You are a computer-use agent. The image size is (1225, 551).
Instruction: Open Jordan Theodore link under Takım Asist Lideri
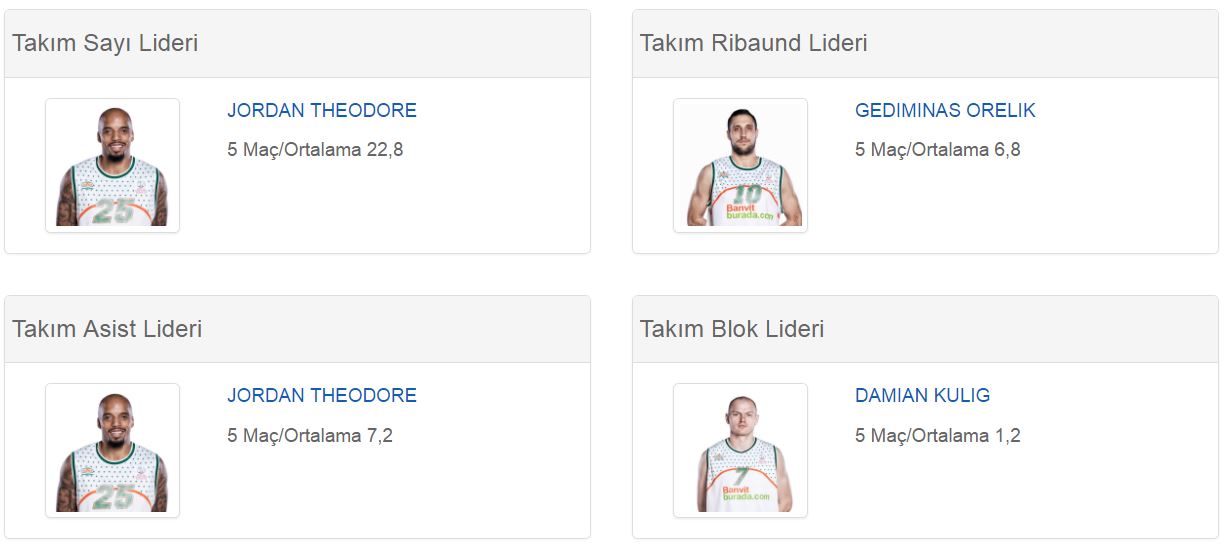coord(321,396)
